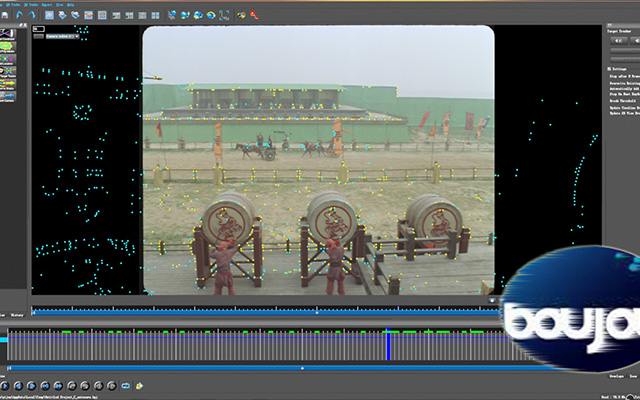Click the Target Tracker panel header icon
Viewport: 640px width, 400px height.
[609, 25]
